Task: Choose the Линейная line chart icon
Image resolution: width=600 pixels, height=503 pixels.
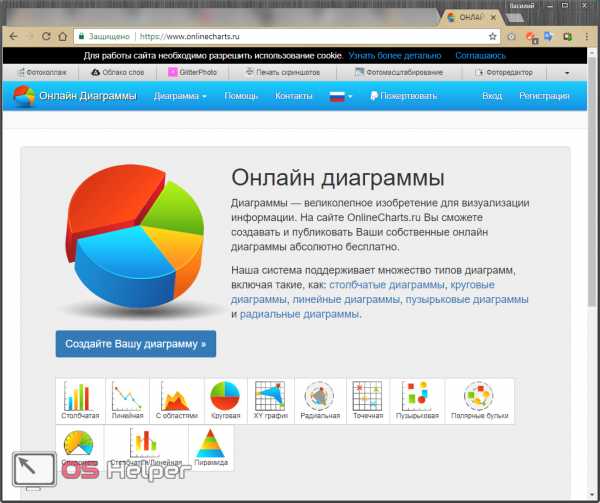Action: click(x=127, y=400)
